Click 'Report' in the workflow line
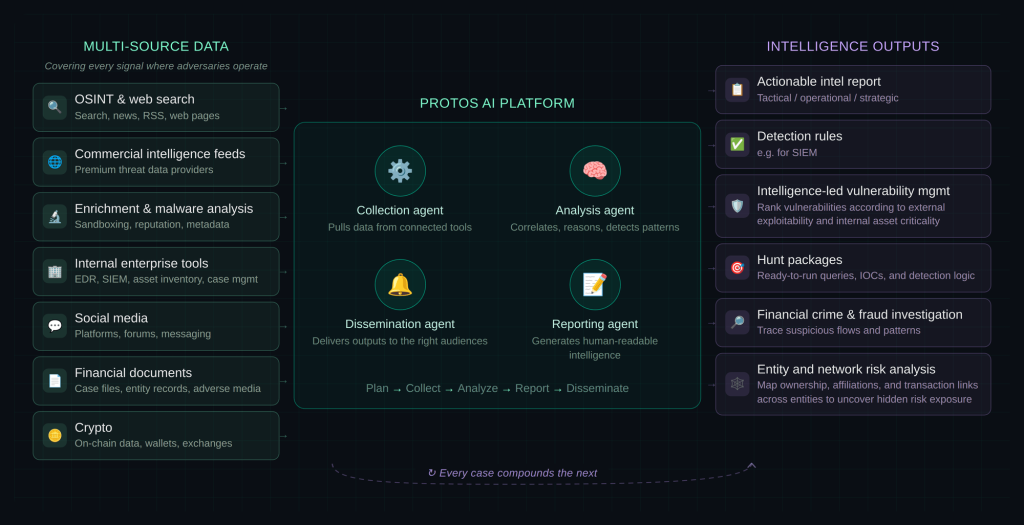The width and height of the screenshot is (1024, 525). [532, 388]
